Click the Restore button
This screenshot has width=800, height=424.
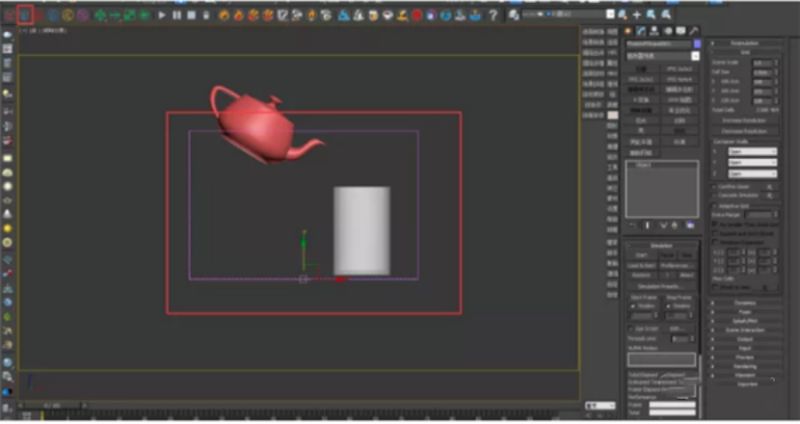click(641, 276)
